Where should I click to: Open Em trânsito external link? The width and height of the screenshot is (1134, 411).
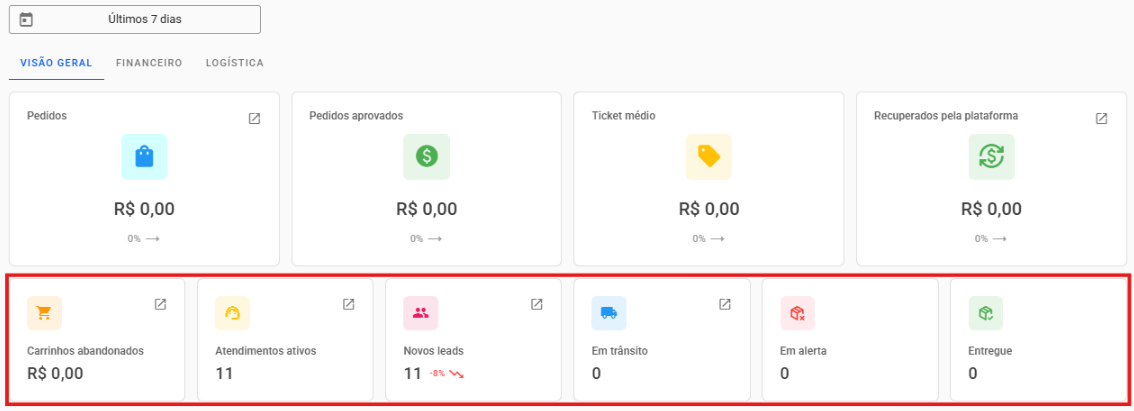coord(724,304)
